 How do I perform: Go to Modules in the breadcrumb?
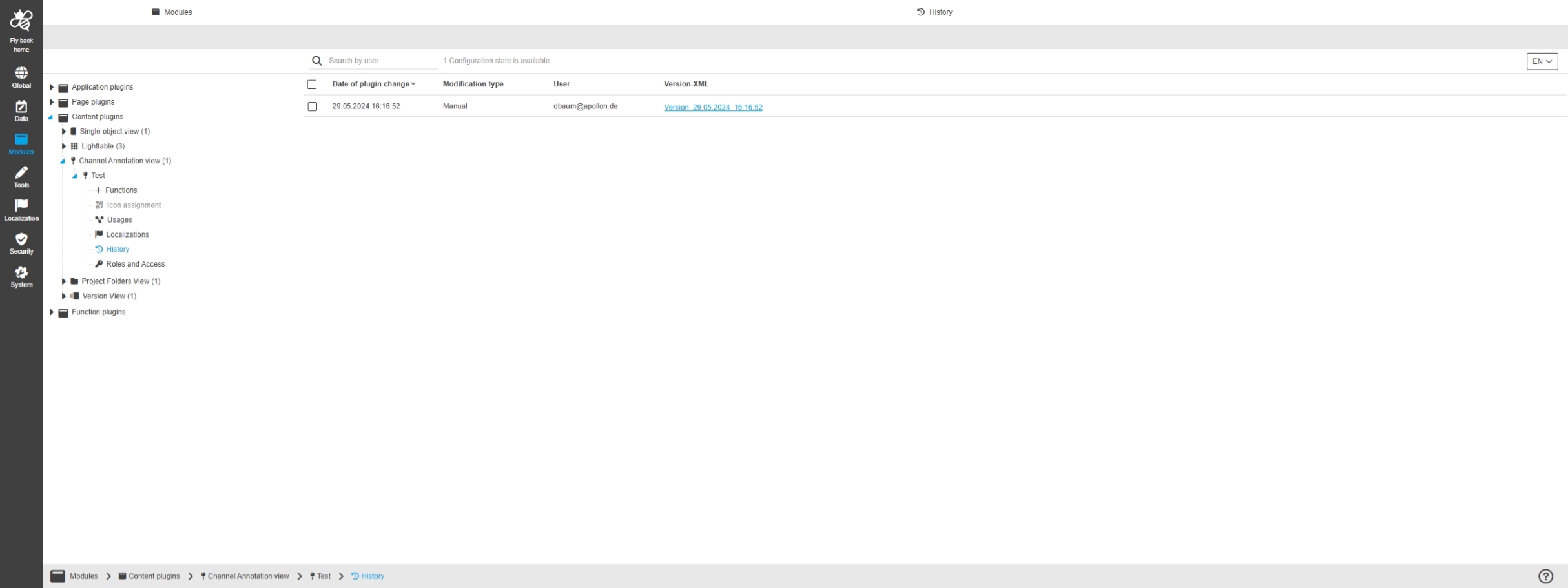[x=84, y=576]
